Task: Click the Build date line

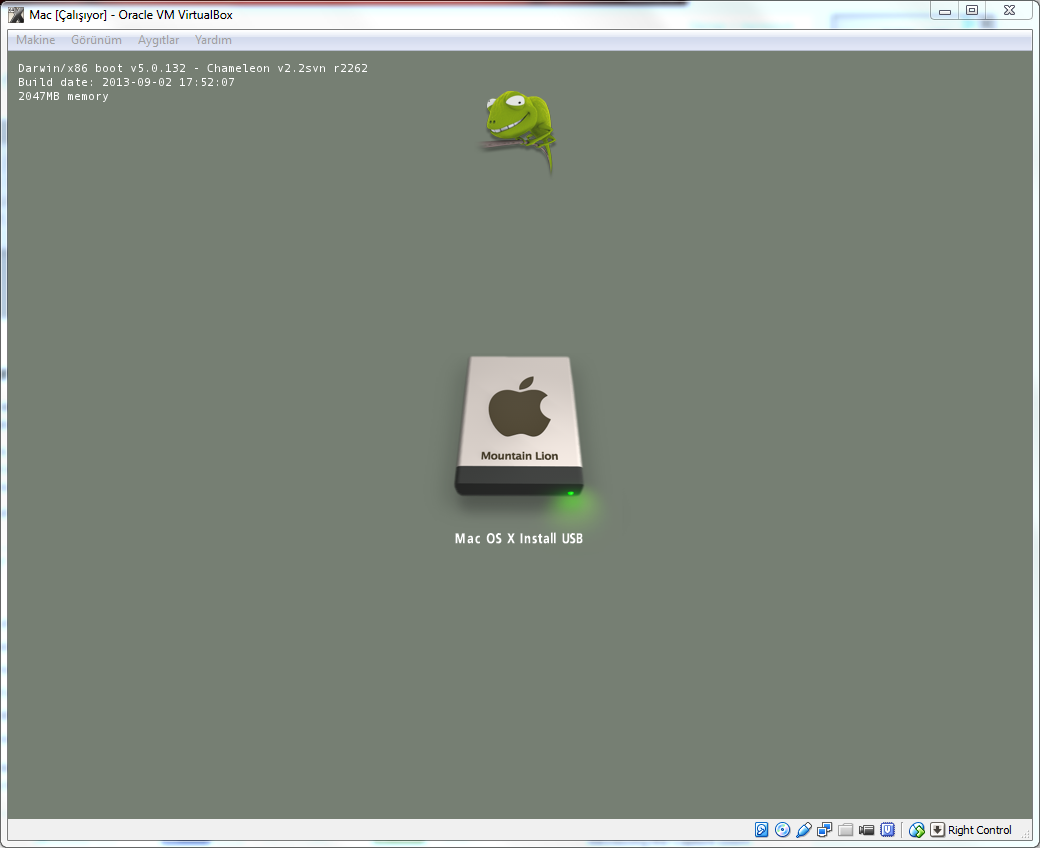Action: pyautogui.click(x=126, y=82)
